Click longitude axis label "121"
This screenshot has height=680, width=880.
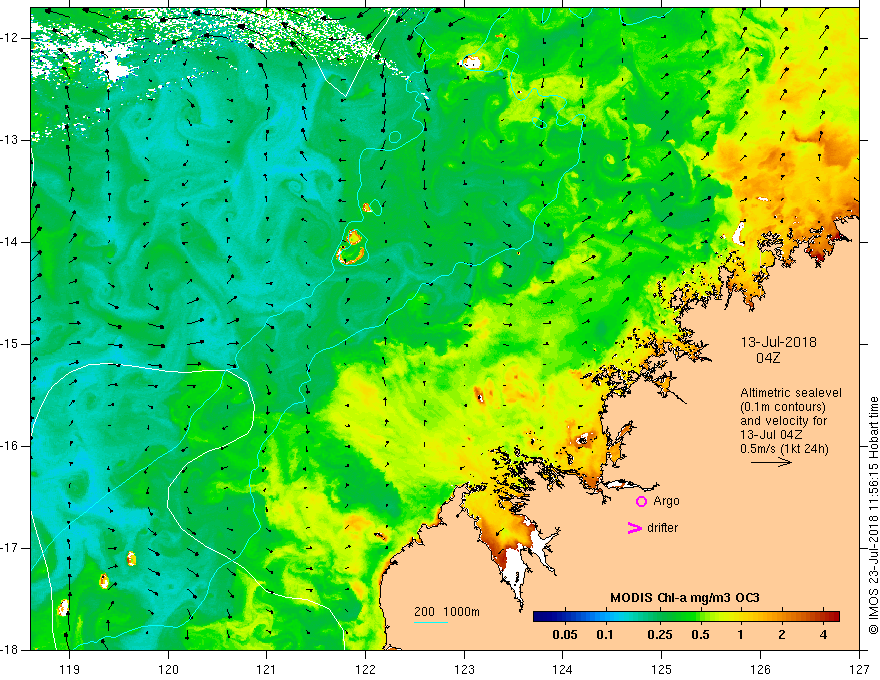(x=266, y=669)
